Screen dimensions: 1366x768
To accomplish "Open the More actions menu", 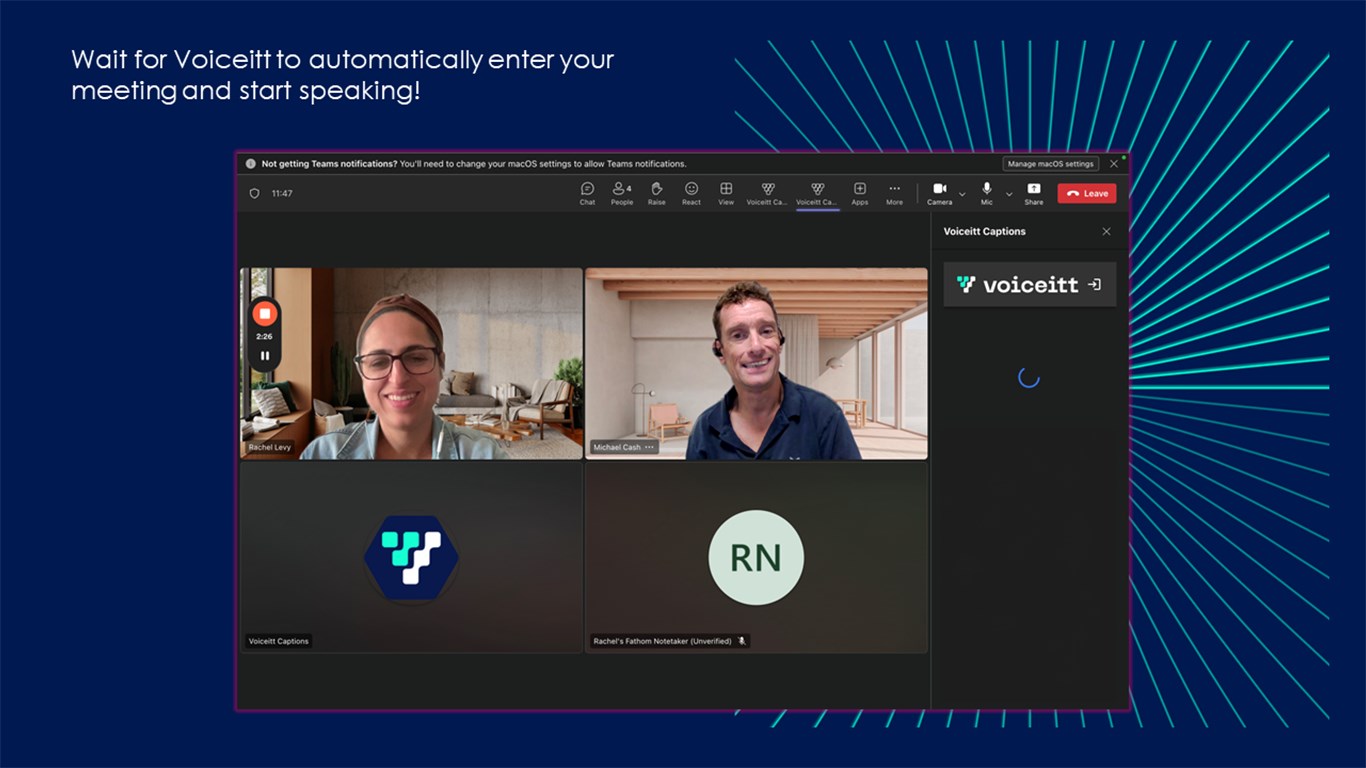I will click(894, 193).
